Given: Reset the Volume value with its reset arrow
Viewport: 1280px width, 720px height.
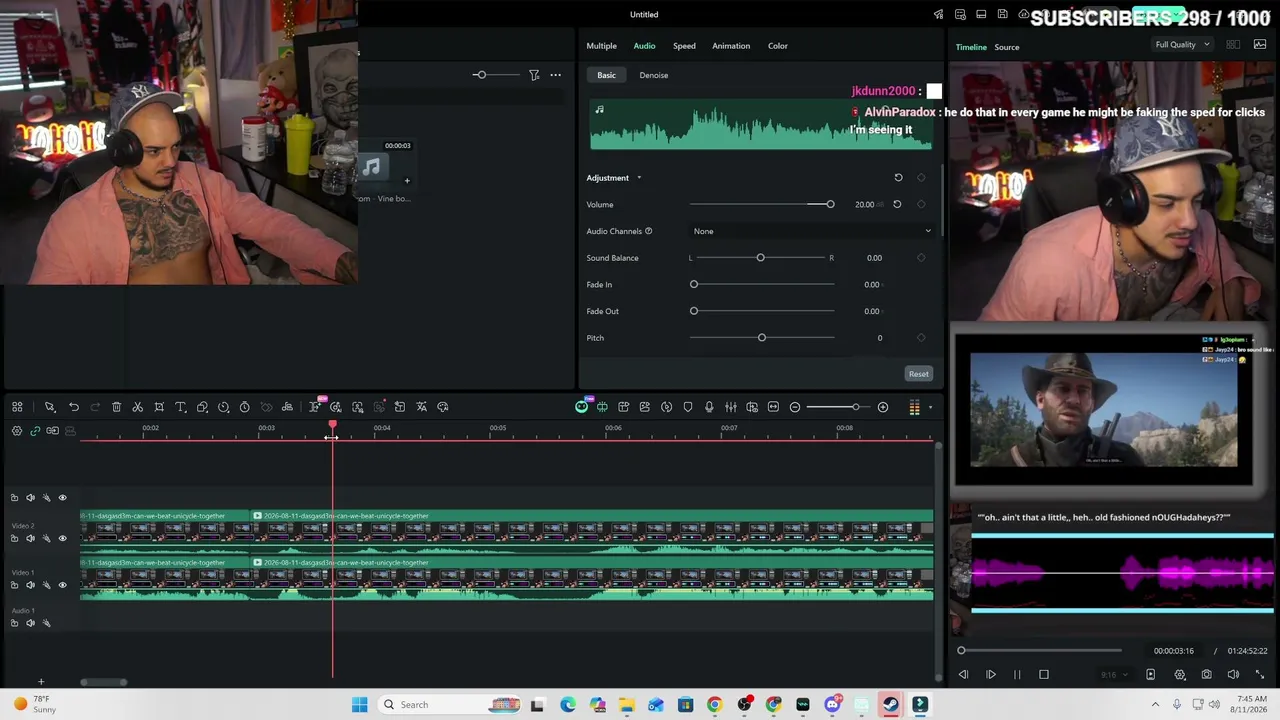Looking at the screenshot, I should 897,204.
